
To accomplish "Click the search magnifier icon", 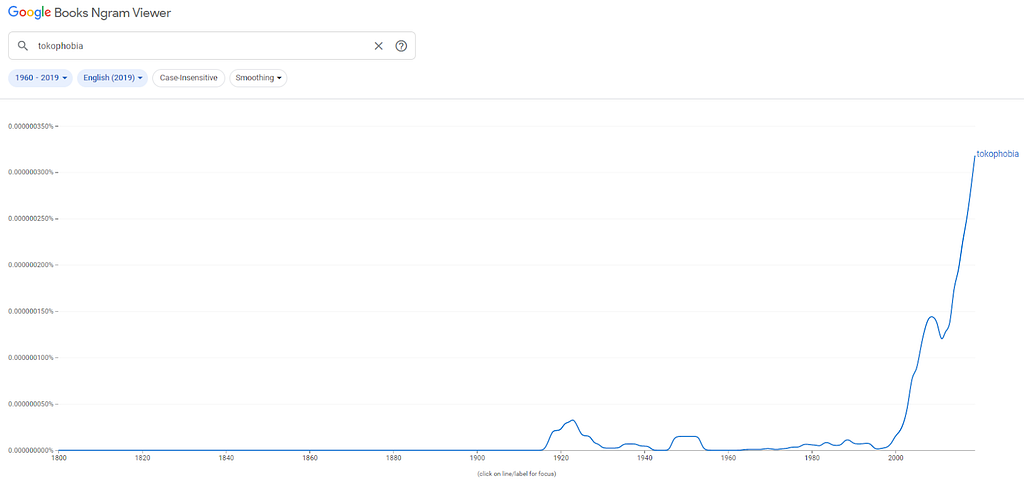I will point(23,46).
